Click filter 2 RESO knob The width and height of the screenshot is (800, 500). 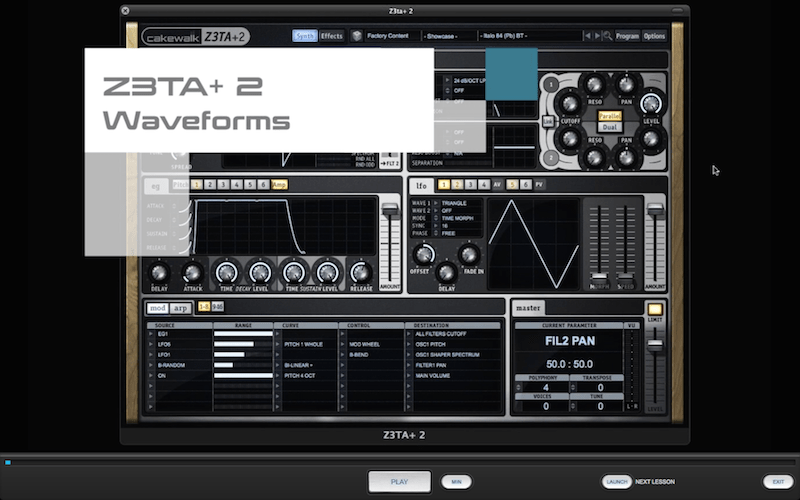point(594,158)
